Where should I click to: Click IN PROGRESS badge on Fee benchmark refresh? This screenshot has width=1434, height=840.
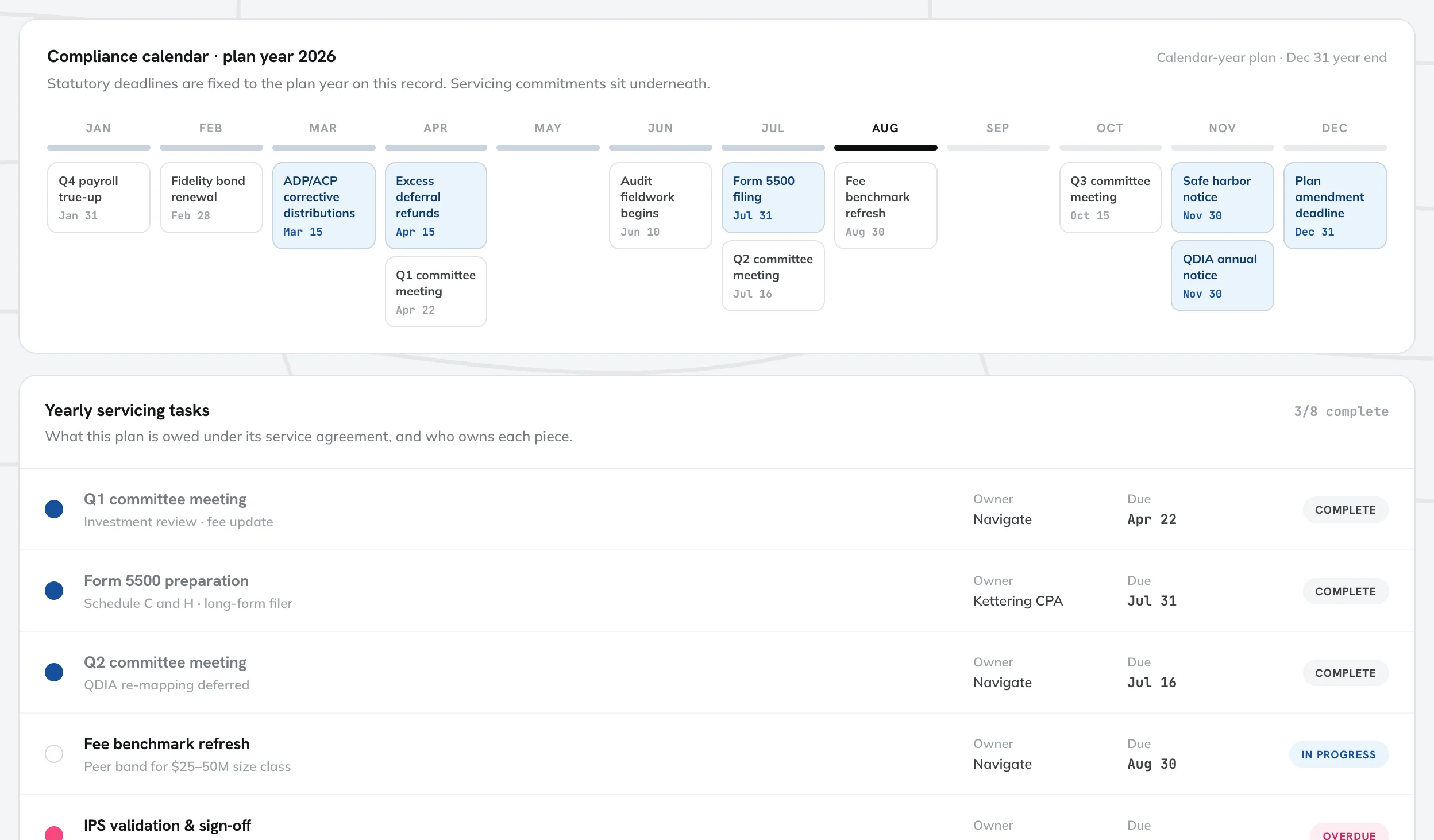pyautogui.click(x=1339, y=754)
